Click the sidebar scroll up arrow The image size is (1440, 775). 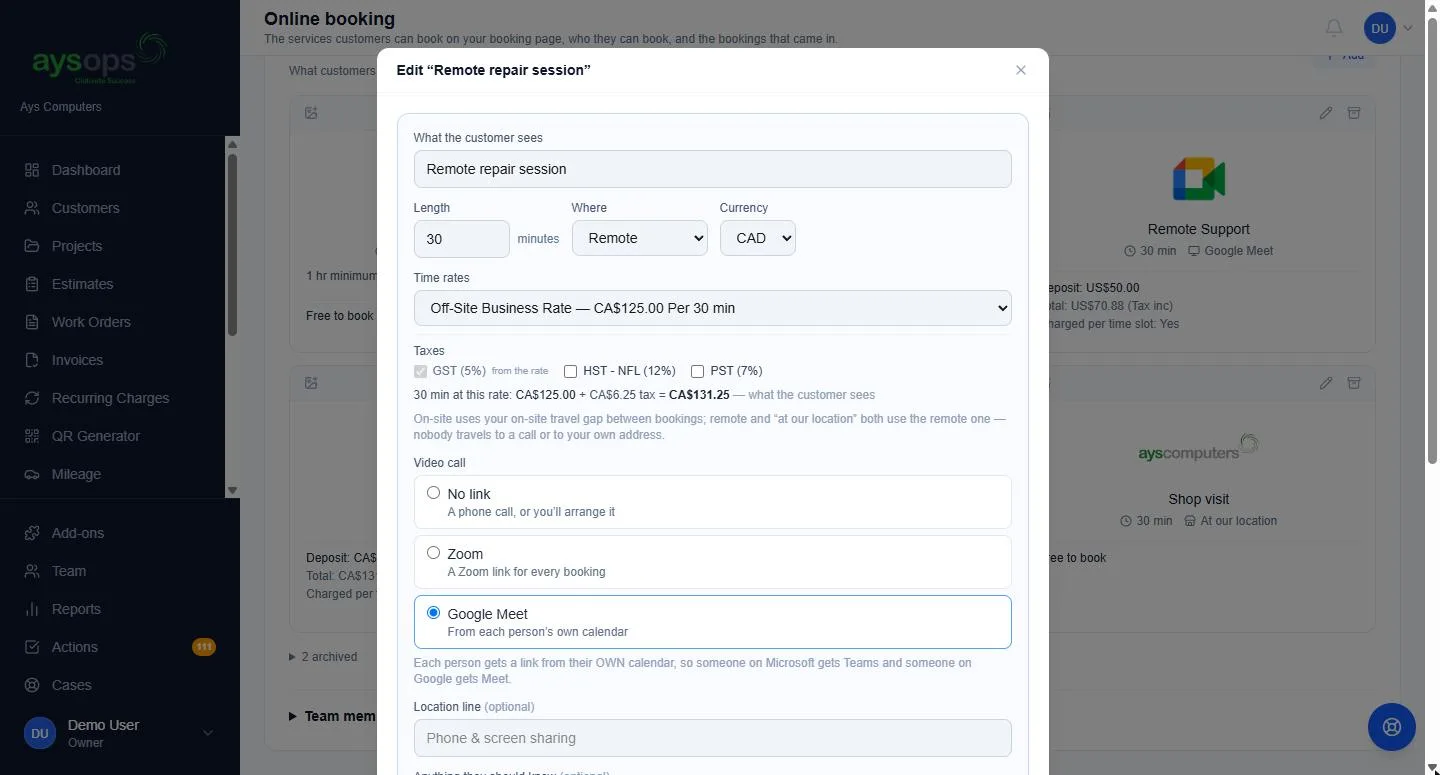point(233,144)
